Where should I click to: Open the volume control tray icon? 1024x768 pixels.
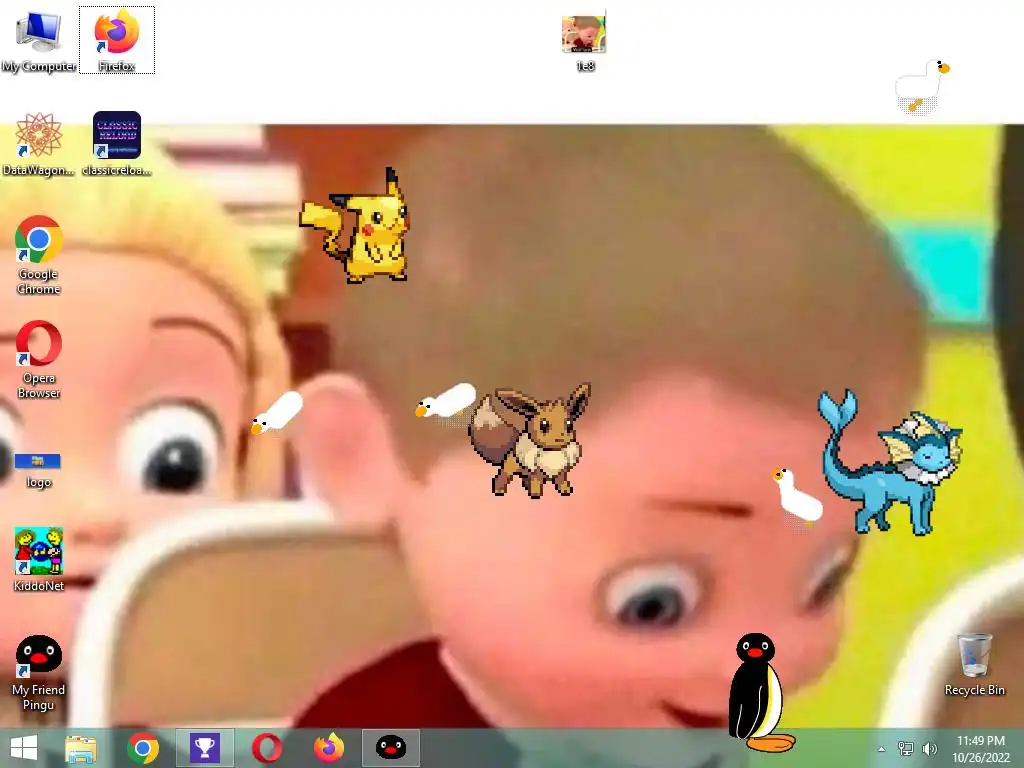click(x=929, y=748)
